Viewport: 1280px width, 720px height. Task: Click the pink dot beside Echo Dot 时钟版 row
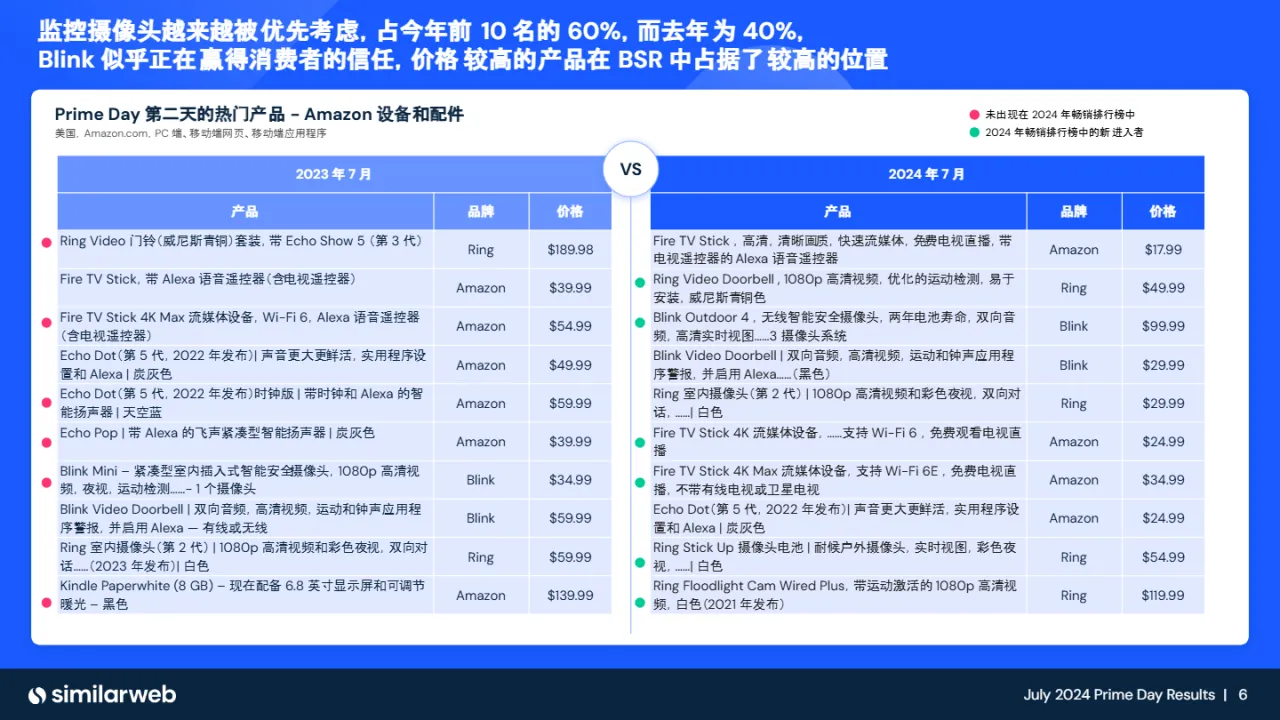point(46,403)
